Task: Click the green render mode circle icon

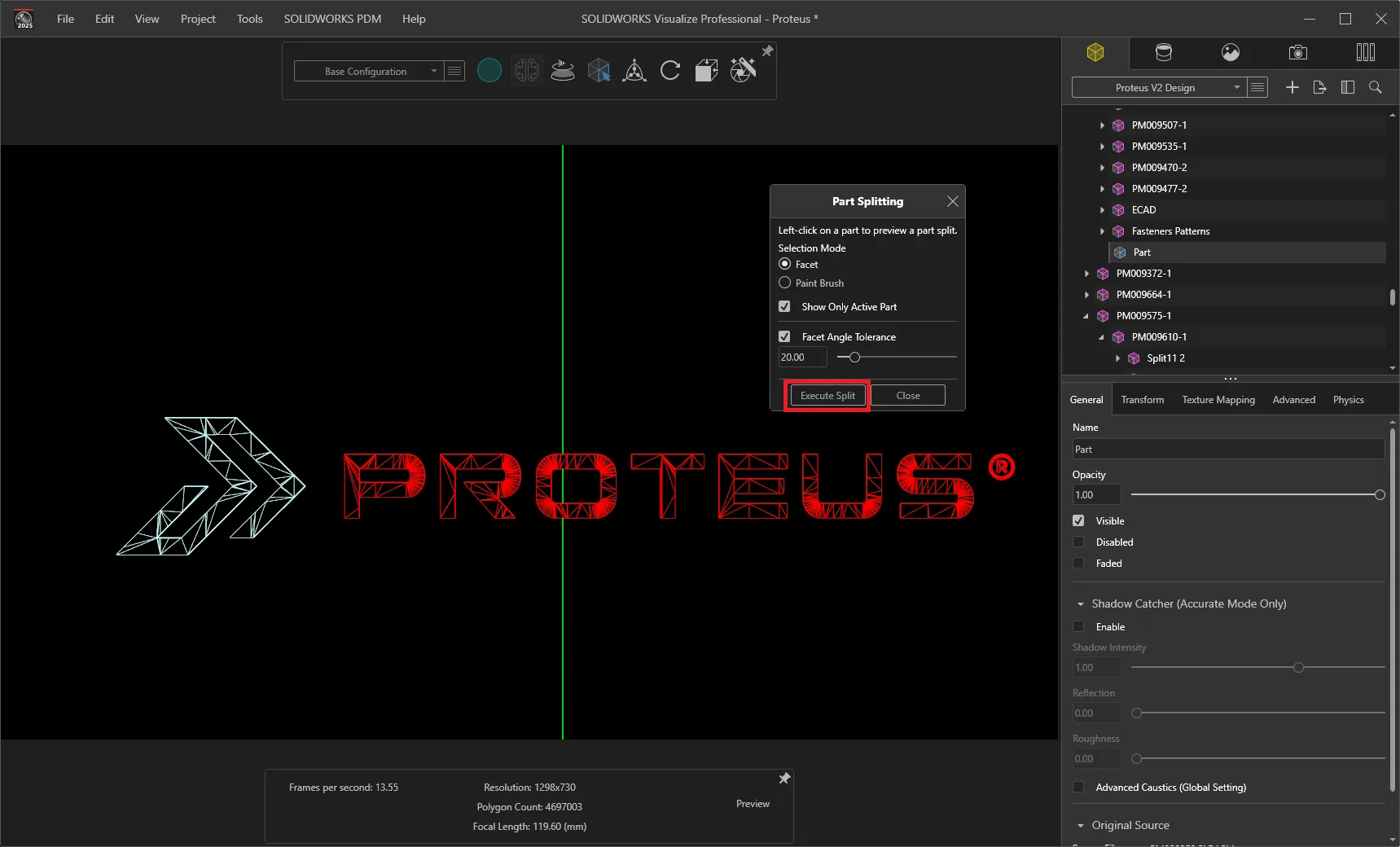Action: tap(489, 71)
